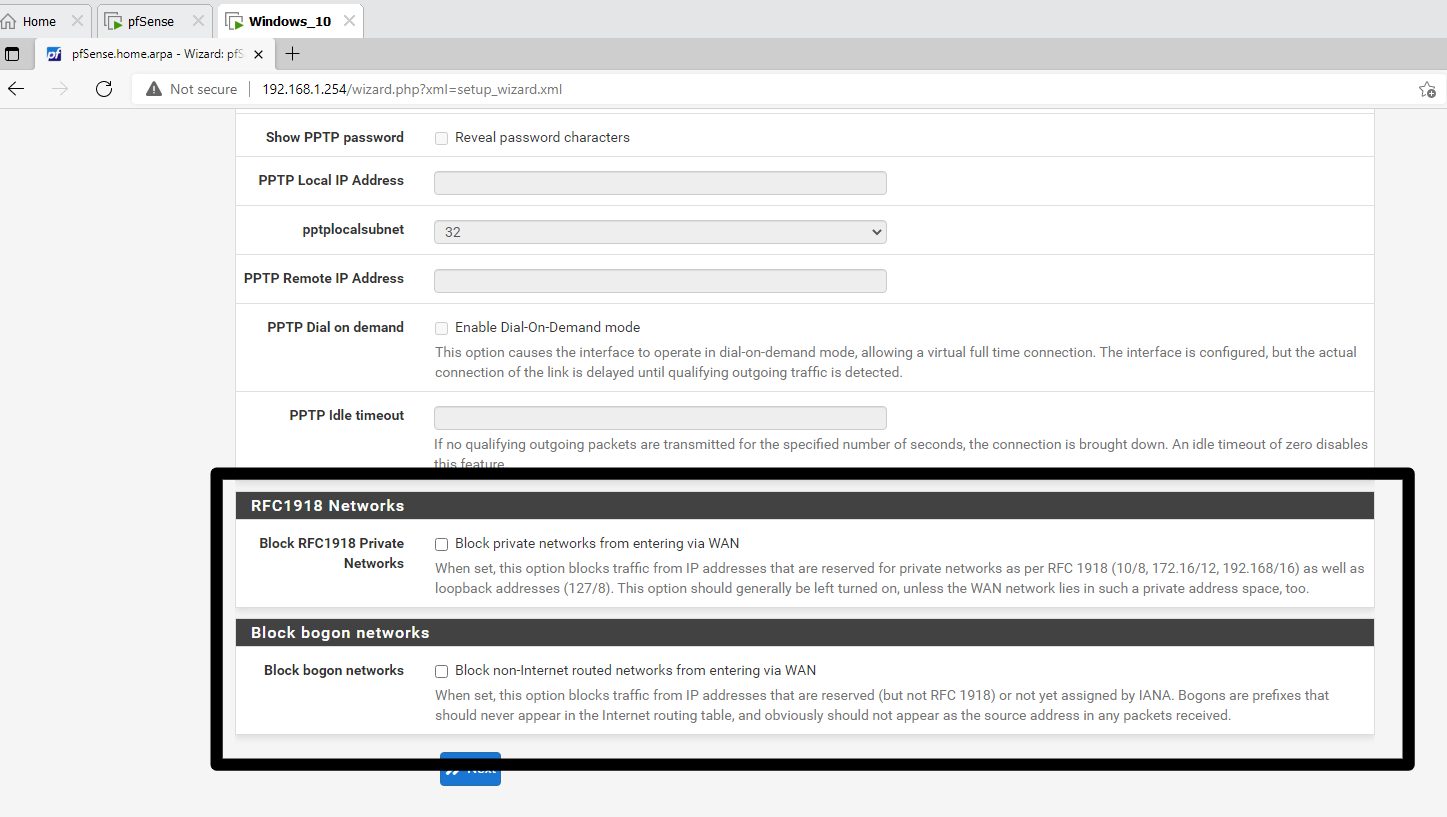Click the pptplocalsubnet label
Screen dimensions: 1447x817
[x=353, y=229]
